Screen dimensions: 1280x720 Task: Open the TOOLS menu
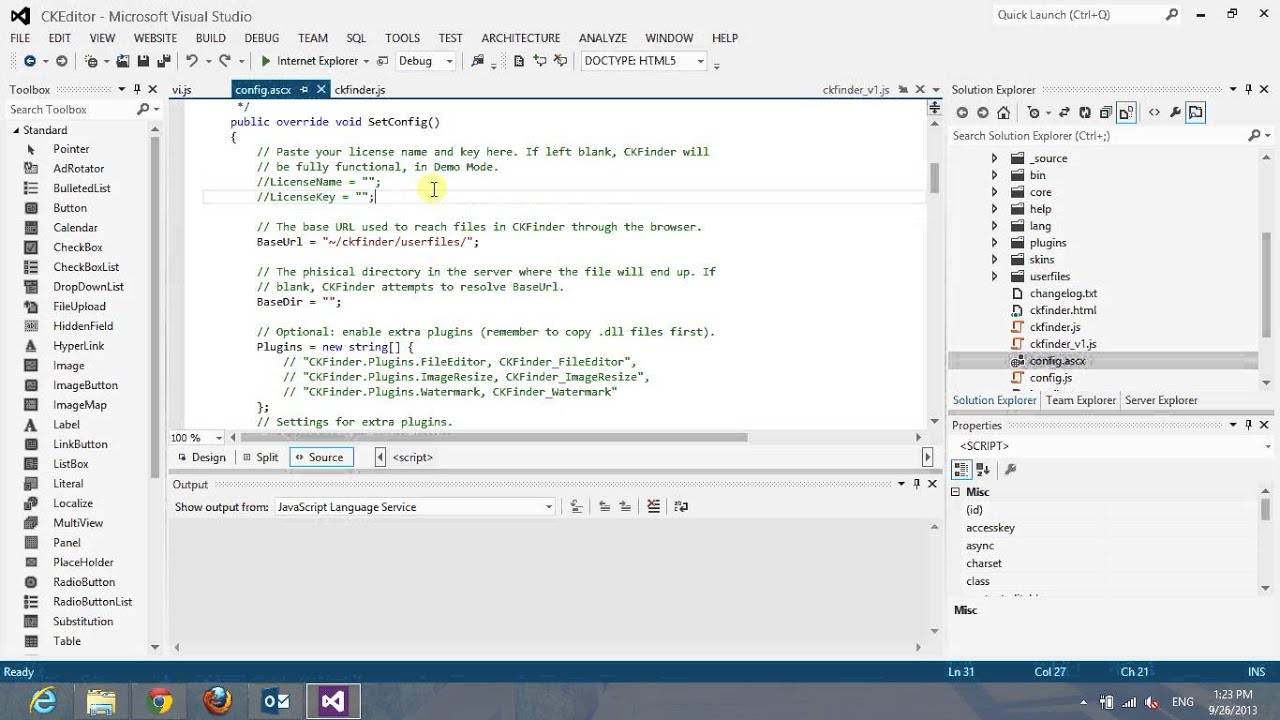(x=402, y=38)
